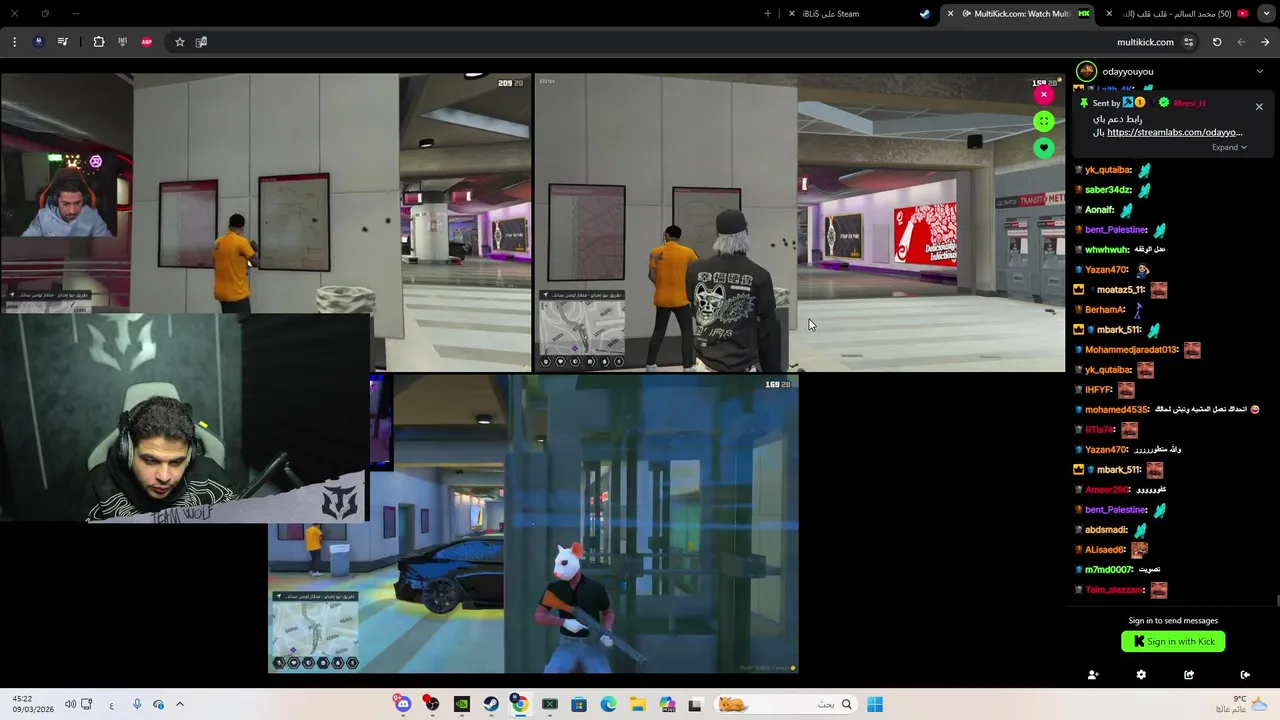Image resolution: width=1280 pixels, height=720 pixels.
Task: Open the tab search dropdown chevron
Action: point(1268,14)
